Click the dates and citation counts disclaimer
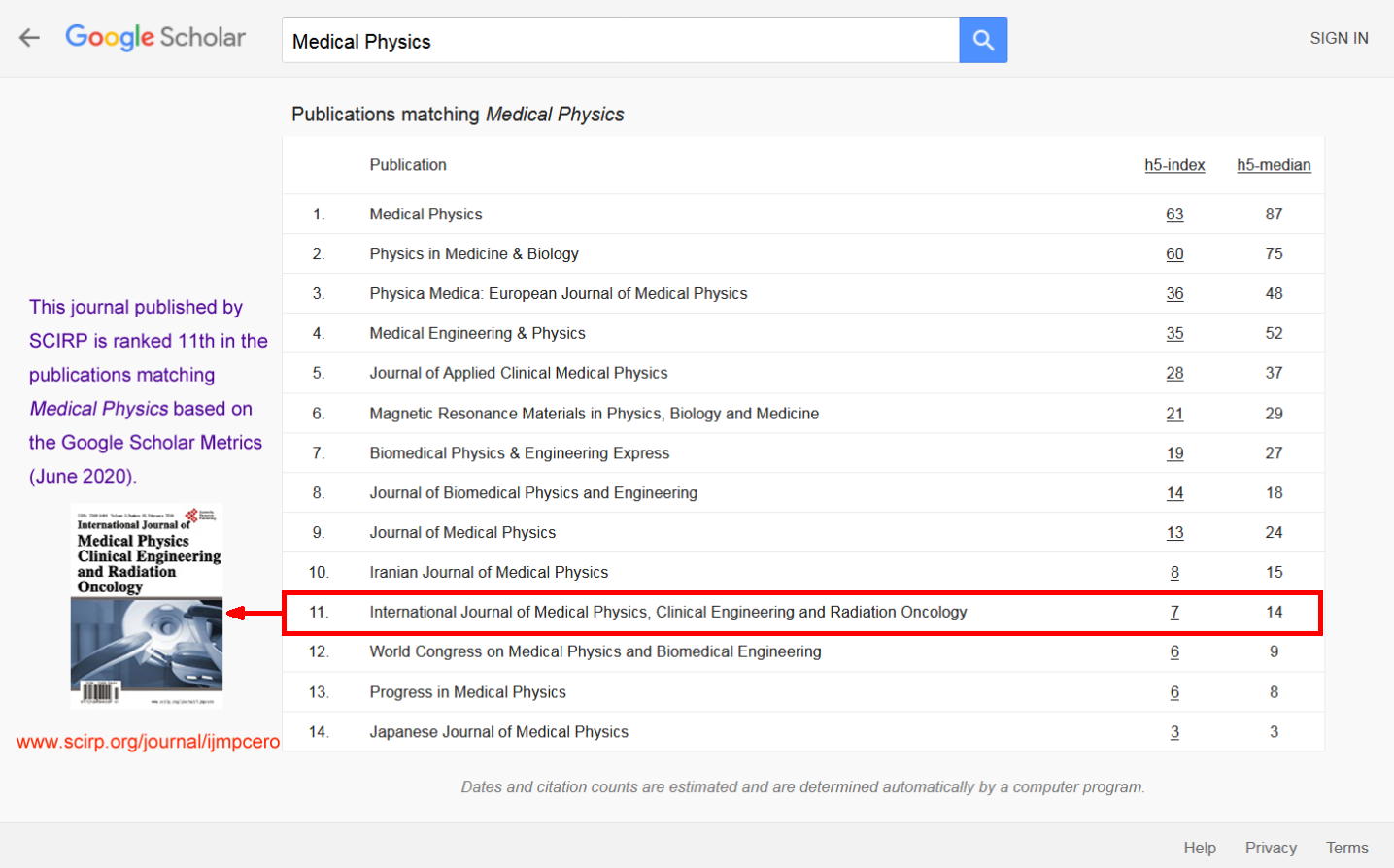 click(x=803, y=787)
